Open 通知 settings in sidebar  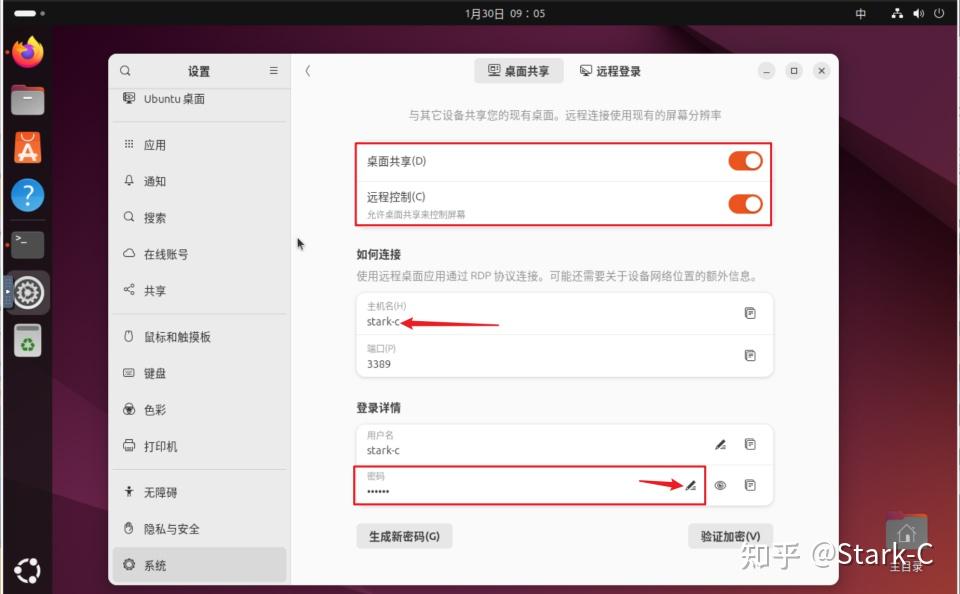click(x=200, y=181)
